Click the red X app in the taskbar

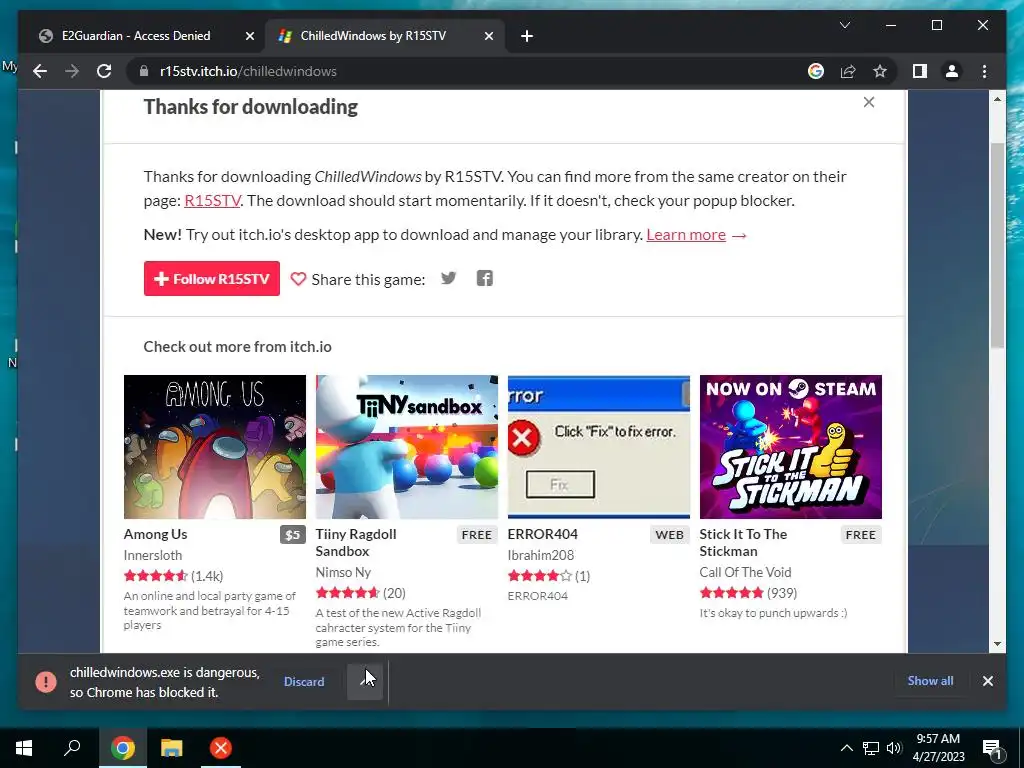pyautogui.click(x=221, y=748)
